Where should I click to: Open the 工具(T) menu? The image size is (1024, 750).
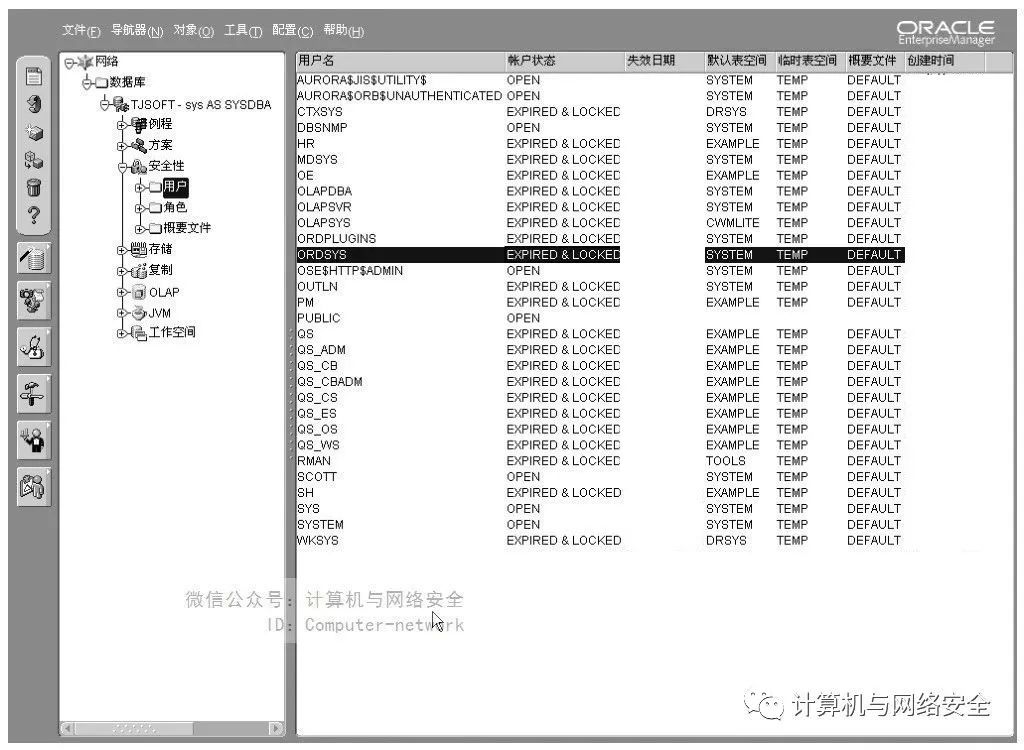pyautogui.click(x=243, y=30)
